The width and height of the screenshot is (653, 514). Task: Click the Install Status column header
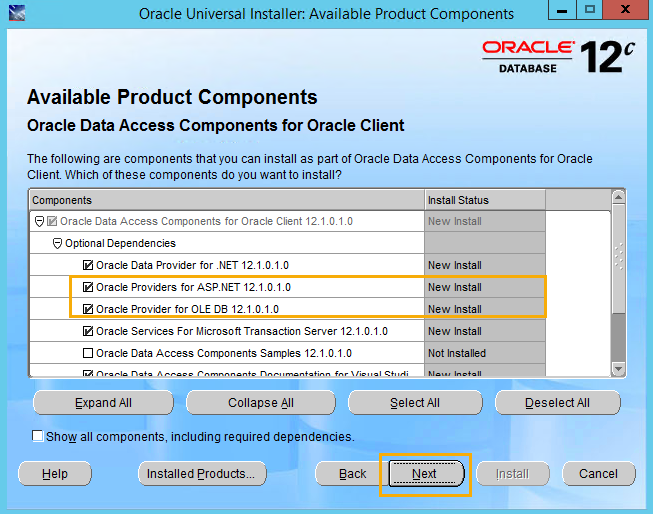[x=485, y=200]
